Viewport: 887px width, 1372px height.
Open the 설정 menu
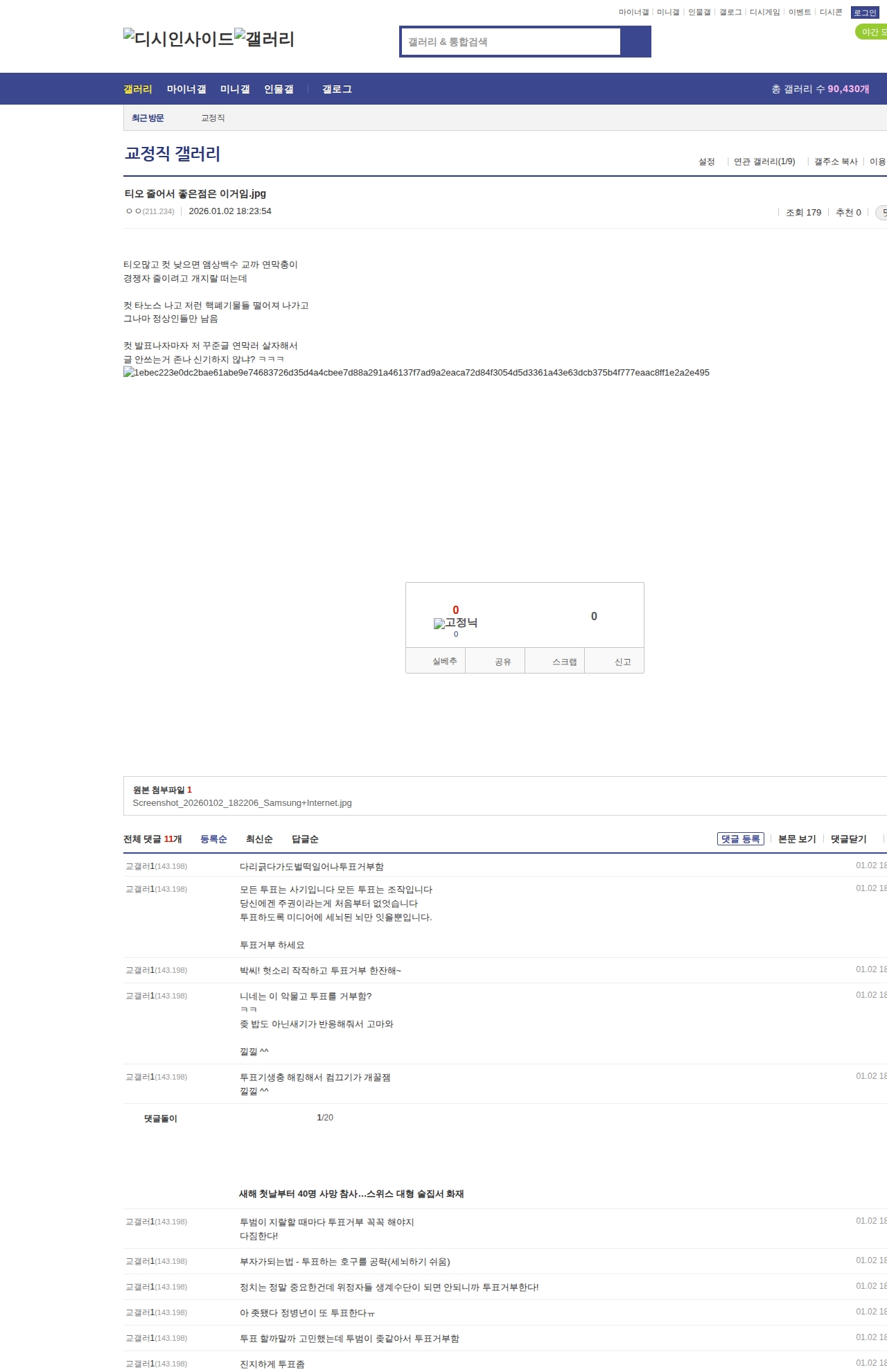click(706, 161)
